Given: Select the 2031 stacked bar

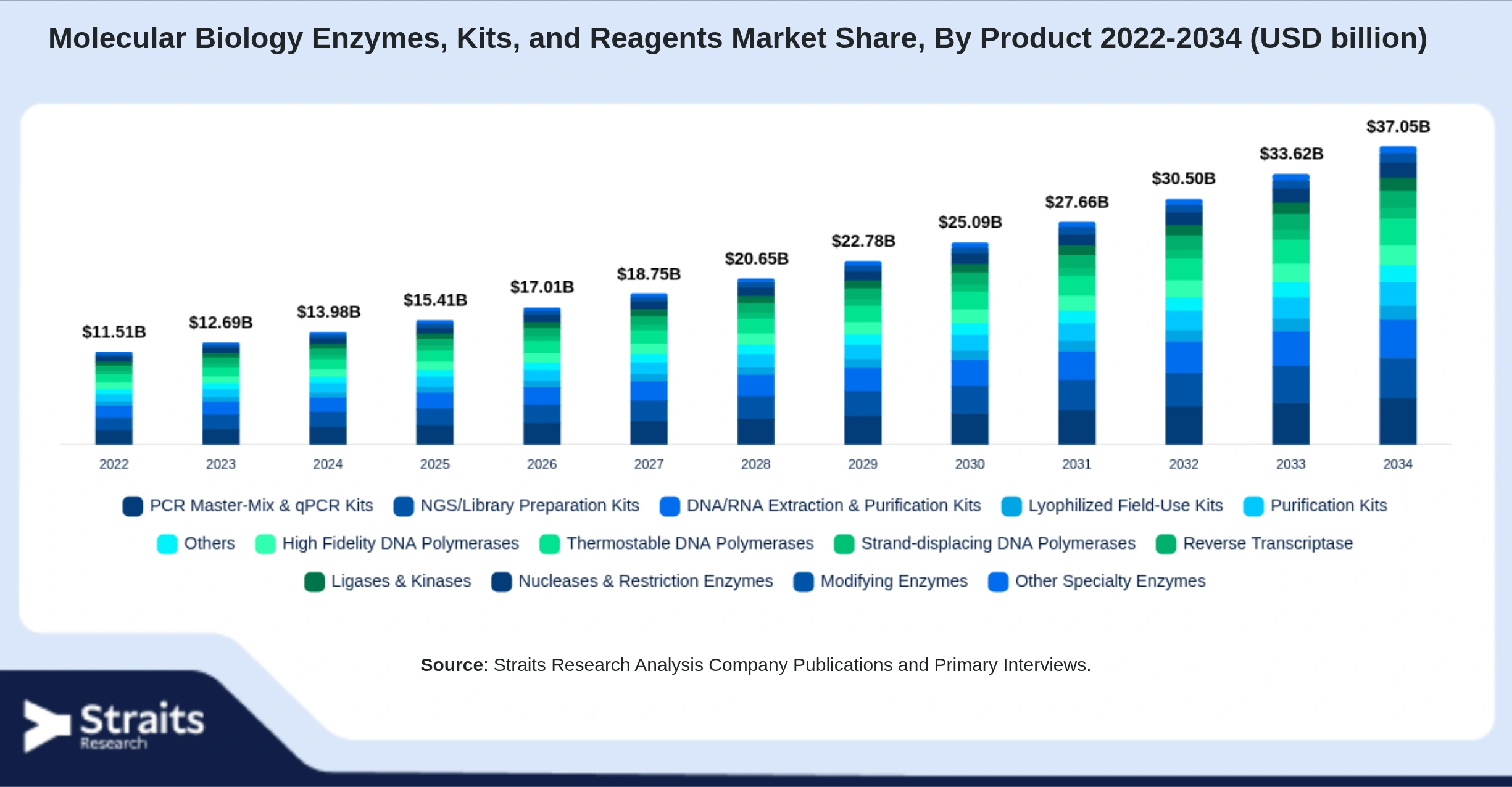Looking at the screenshot, I should (x=1077, y=333).
